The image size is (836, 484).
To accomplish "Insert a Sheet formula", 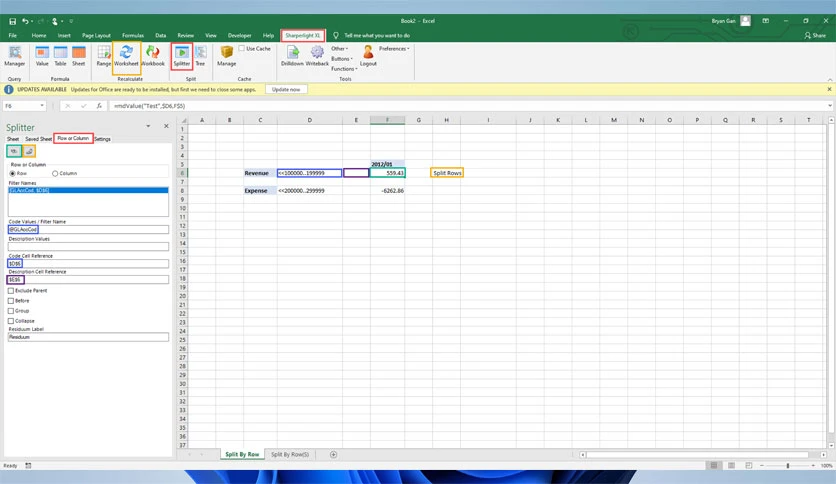I will point(78,55).
